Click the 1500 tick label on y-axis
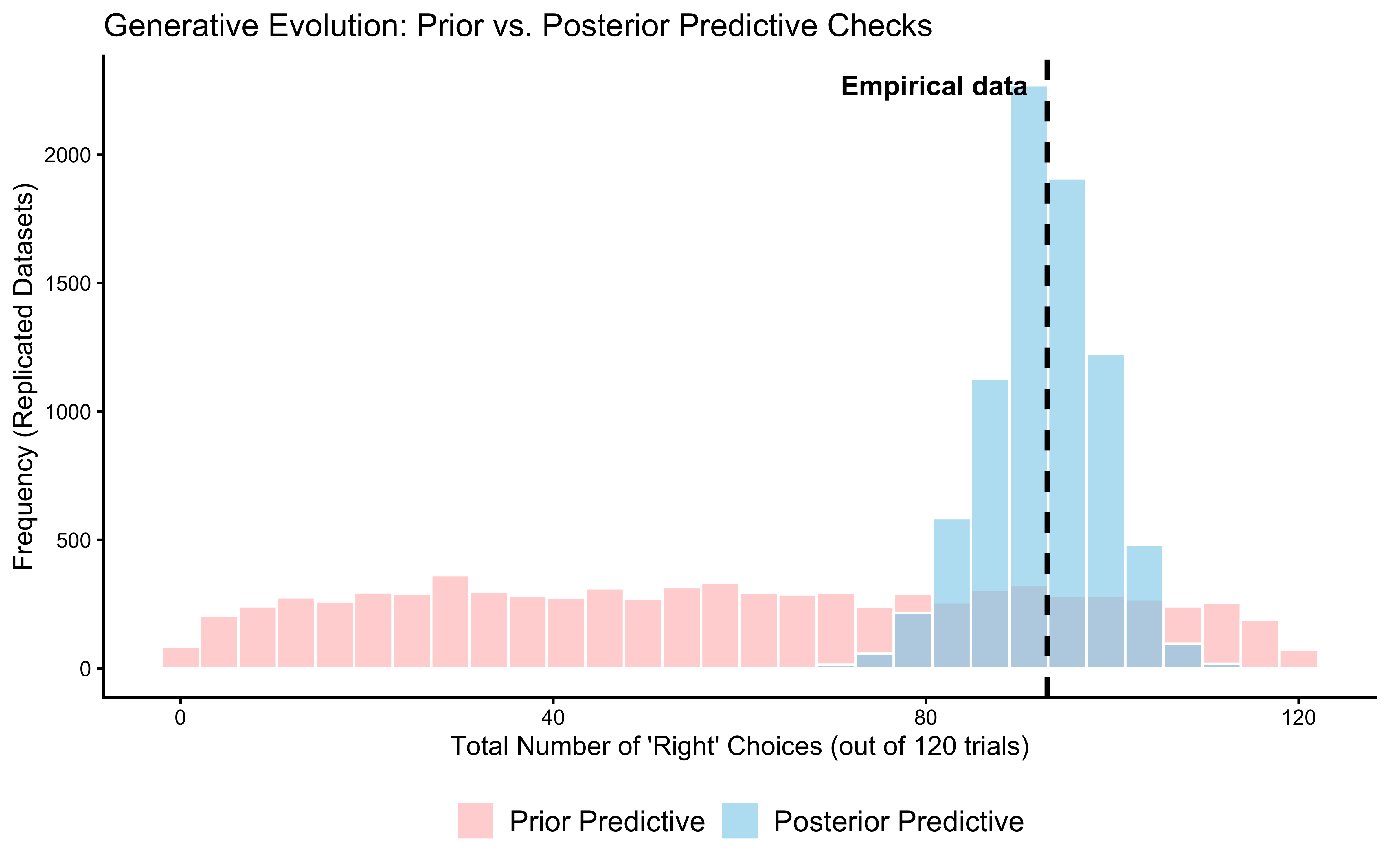The height and width of the screenshot is (868, 1389). [x=68, y=284]
